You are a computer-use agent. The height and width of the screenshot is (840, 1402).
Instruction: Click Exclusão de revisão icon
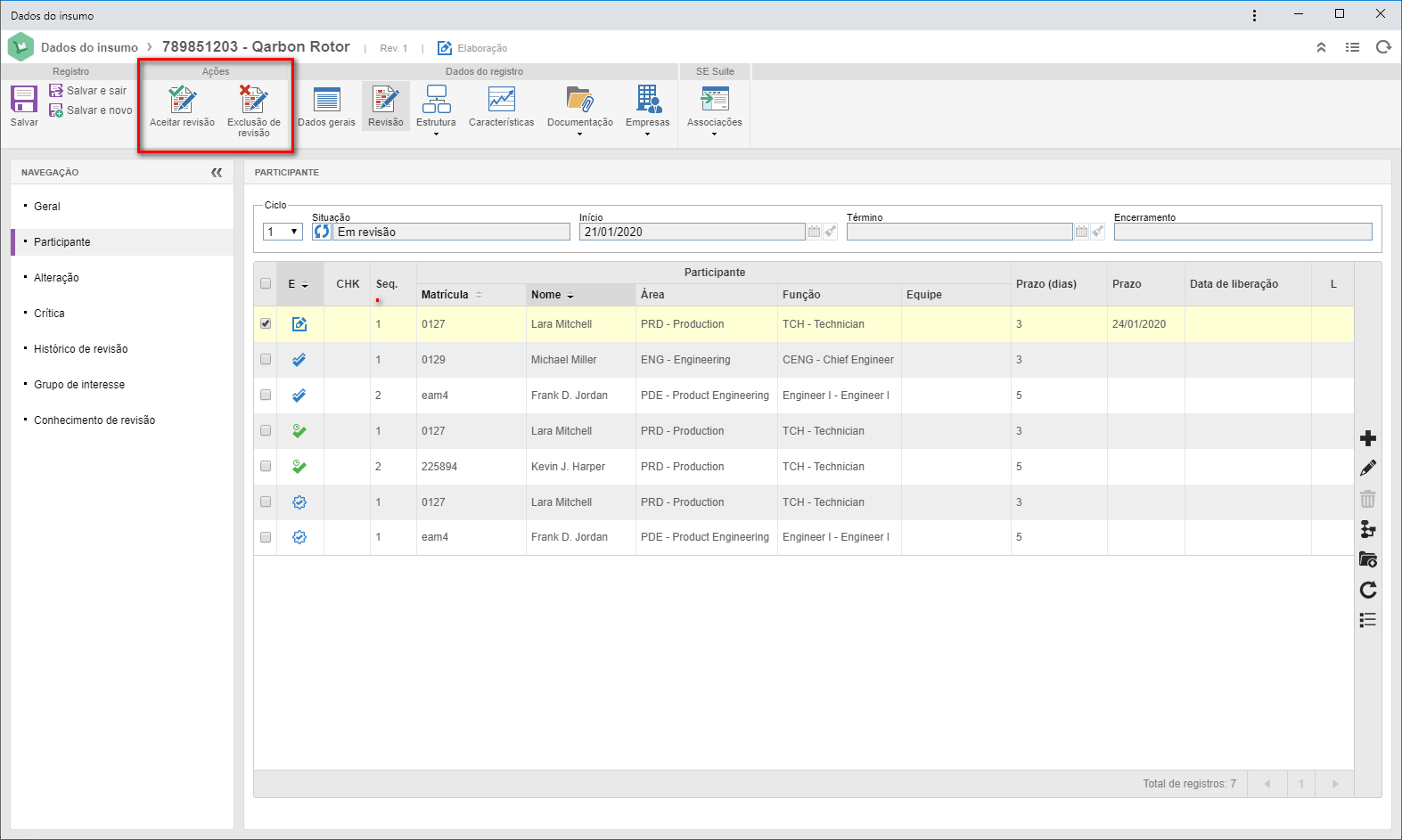(253, 100)
